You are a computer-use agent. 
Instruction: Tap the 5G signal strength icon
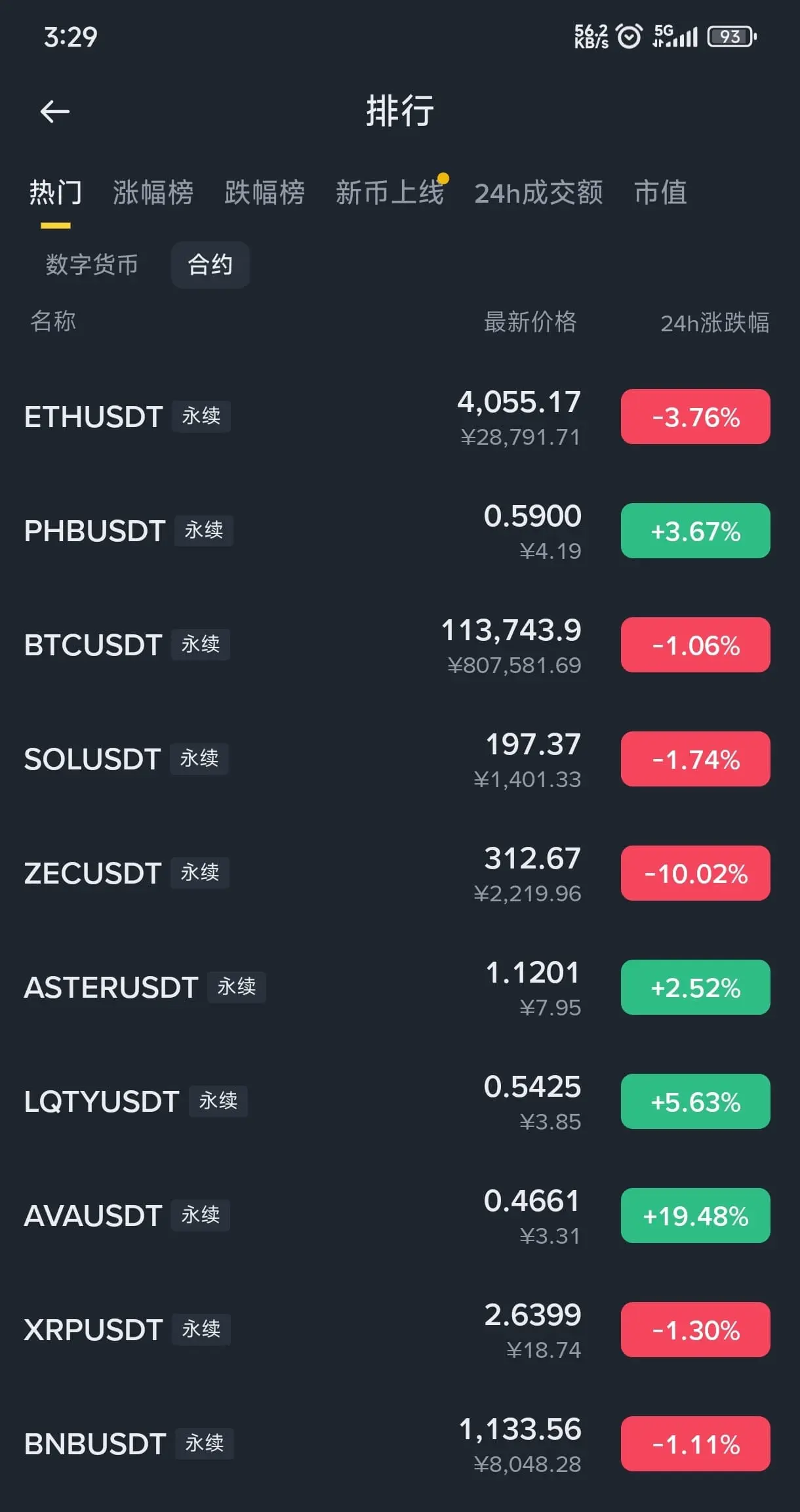tap(675, 36)
